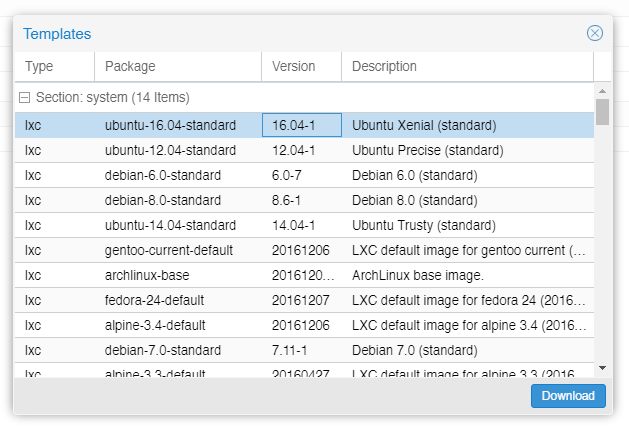Select the gentoo-current-default package

(x=169, y=250)
